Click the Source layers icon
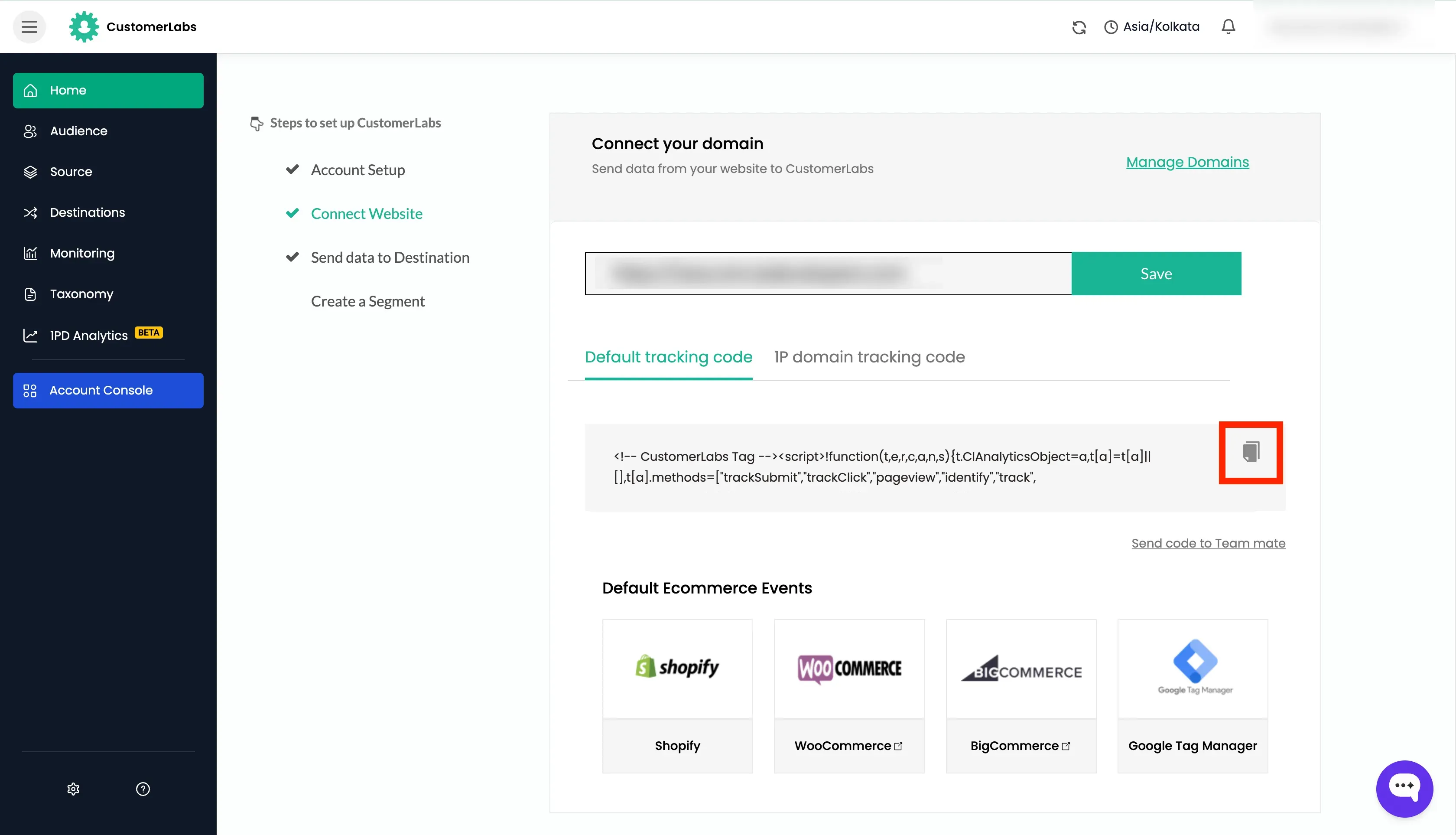This screenshot has width=1456, height=835. (30, 172)
